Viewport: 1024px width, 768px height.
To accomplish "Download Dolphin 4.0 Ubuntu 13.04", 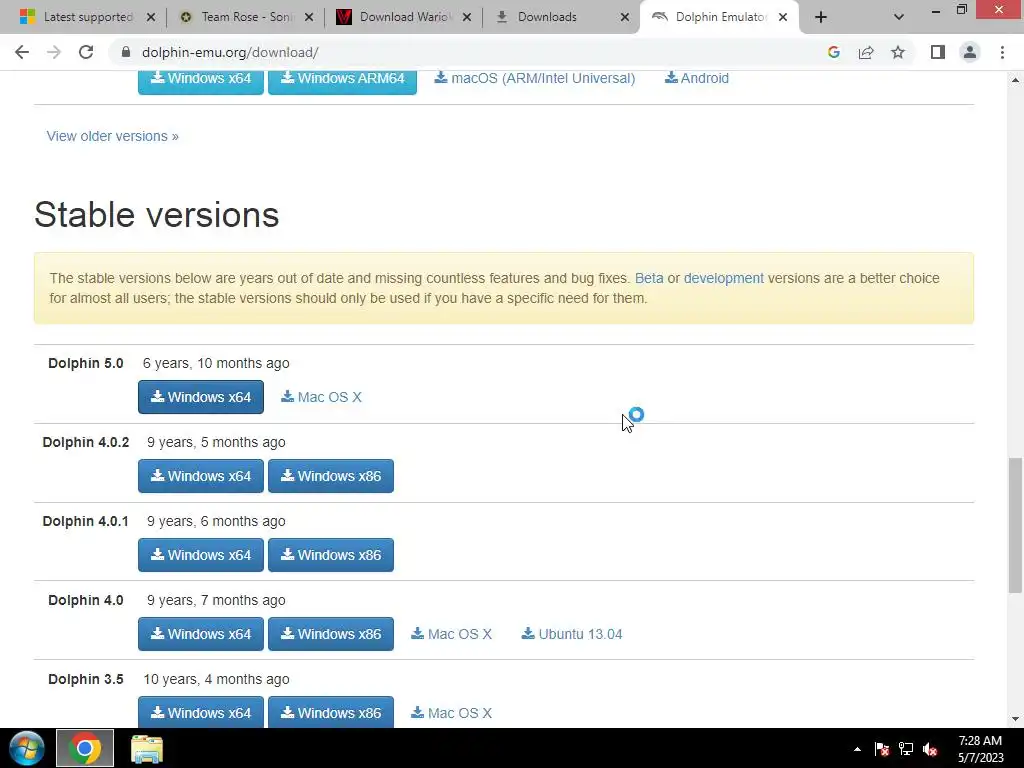I will [x=571, y=634].
